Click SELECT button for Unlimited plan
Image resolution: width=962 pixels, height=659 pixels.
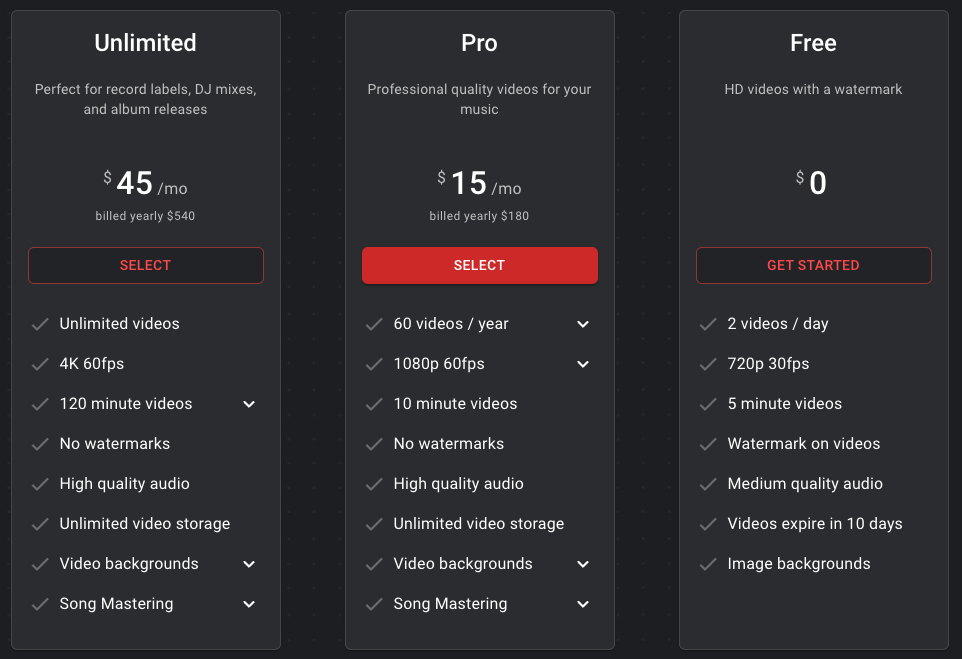click(146, 265)
